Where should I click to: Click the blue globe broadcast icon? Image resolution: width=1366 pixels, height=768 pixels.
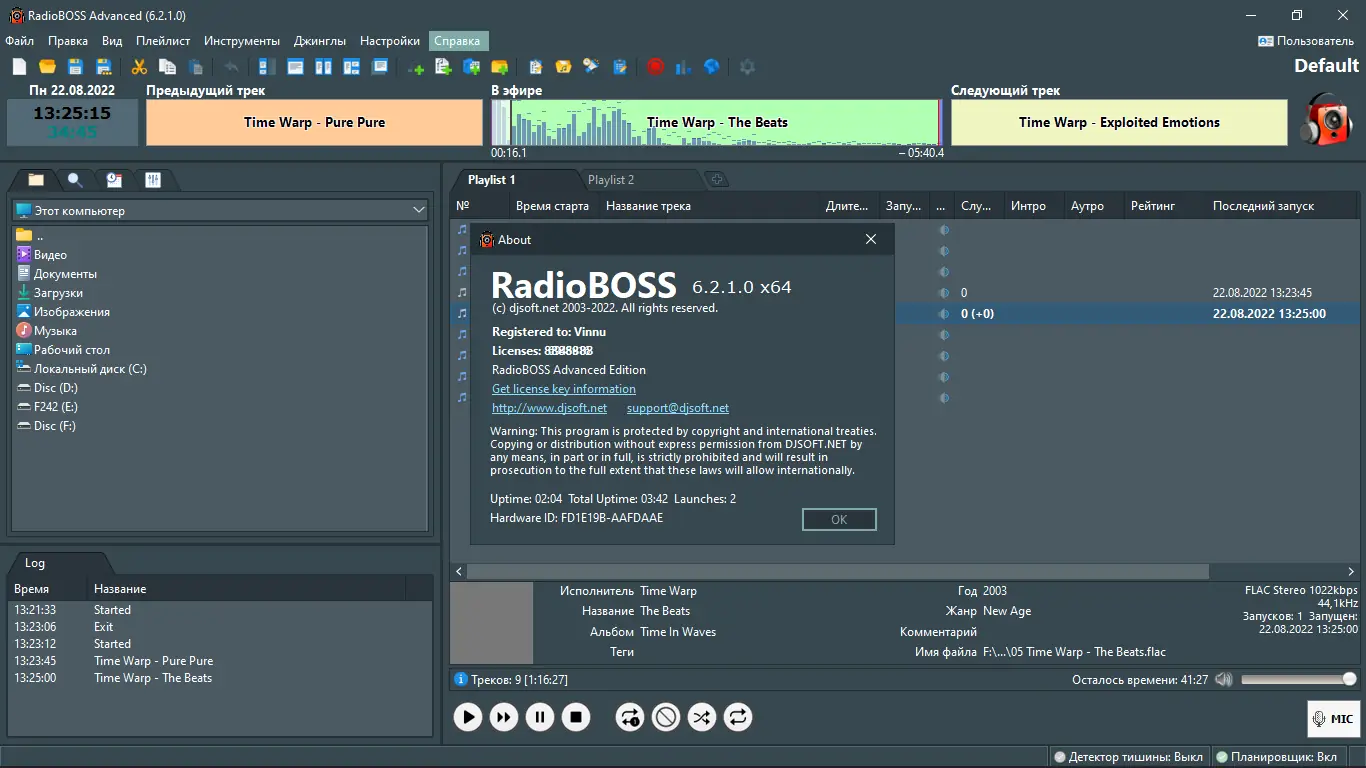712,67
